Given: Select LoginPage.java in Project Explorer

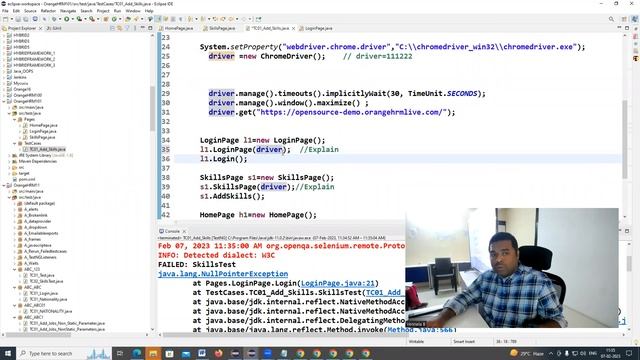Looking at the screenshot, I should tap(42, 131).
